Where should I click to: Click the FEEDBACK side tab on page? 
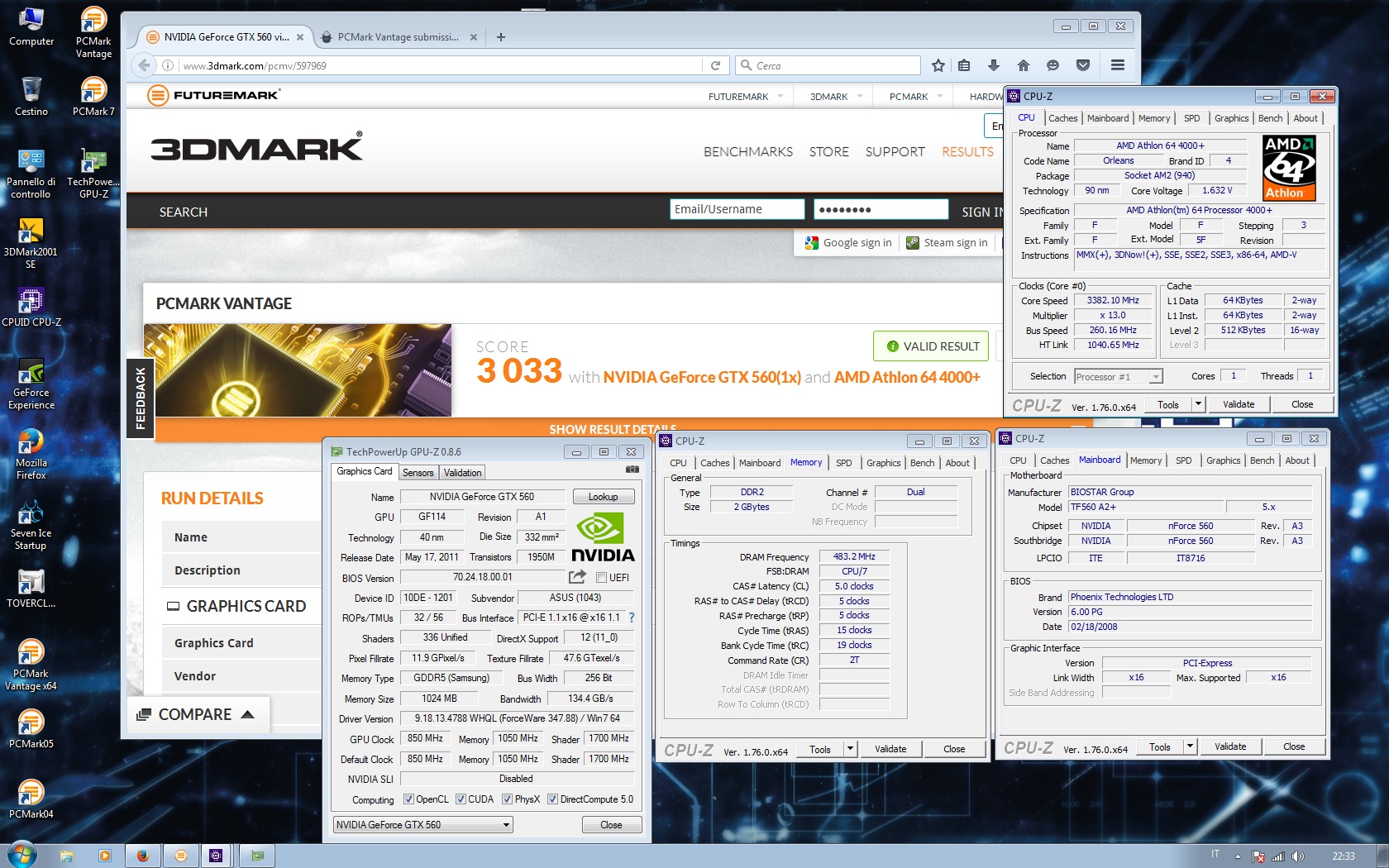pos(141,398)
